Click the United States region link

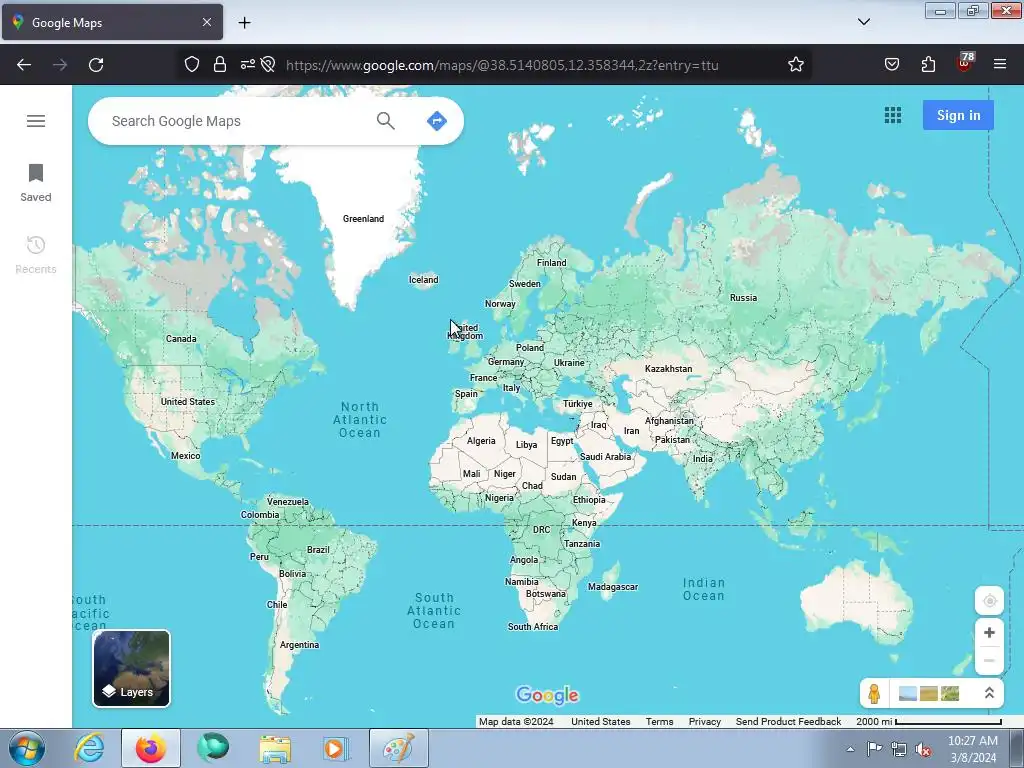click(x=601, y=722)
